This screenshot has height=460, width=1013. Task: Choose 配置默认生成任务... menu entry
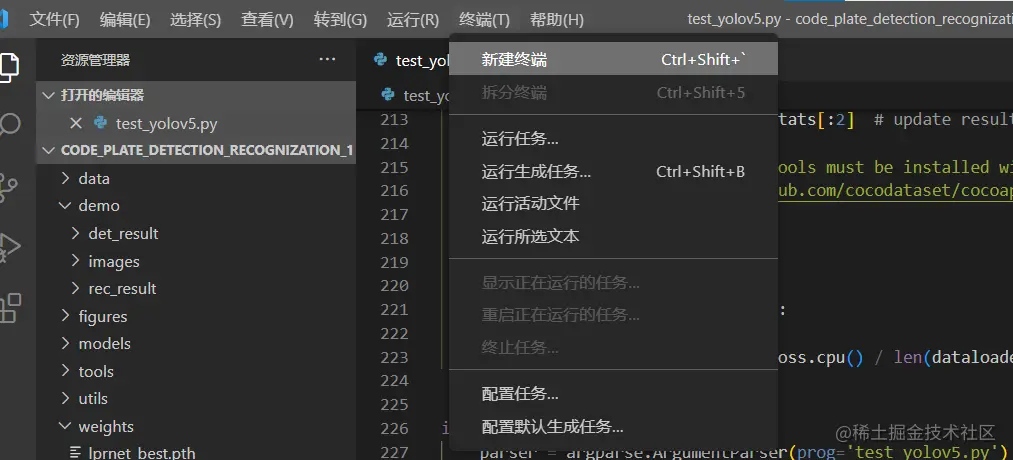[613, 426]
